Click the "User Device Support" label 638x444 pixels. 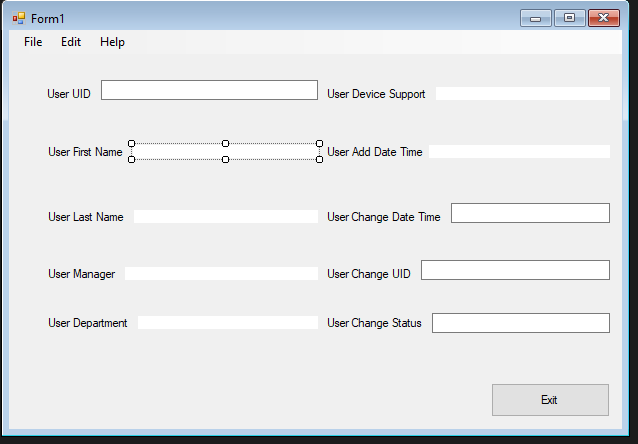tap(376, 94)
